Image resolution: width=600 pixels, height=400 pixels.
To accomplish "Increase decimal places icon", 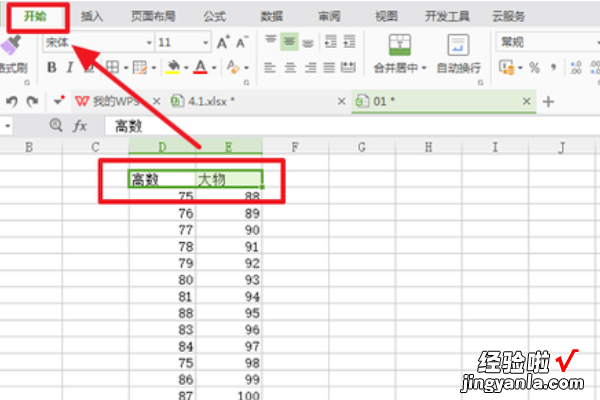I will coord(576,67).
